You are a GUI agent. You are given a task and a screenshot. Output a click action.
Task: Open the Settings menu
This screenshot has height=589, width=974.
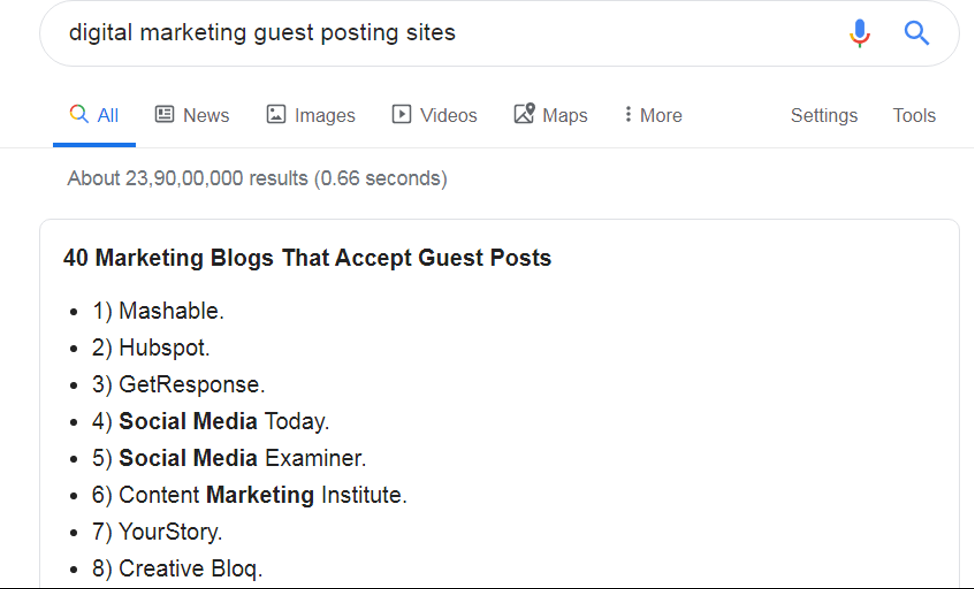pyautogui.click(x=823, y=115)
